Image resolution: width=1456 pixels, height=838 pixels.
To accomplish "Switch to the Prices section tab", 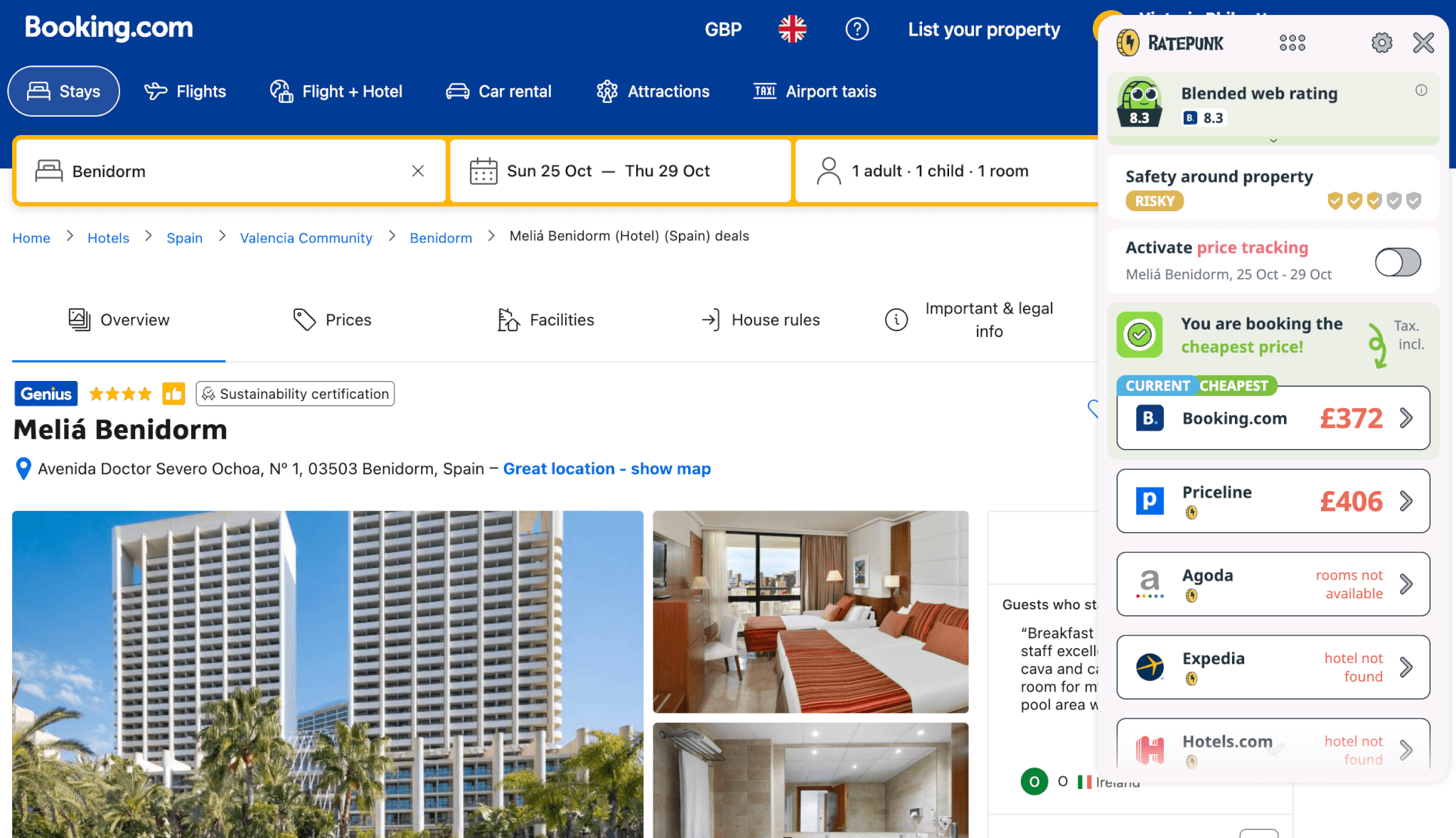I will pos(332,320).
